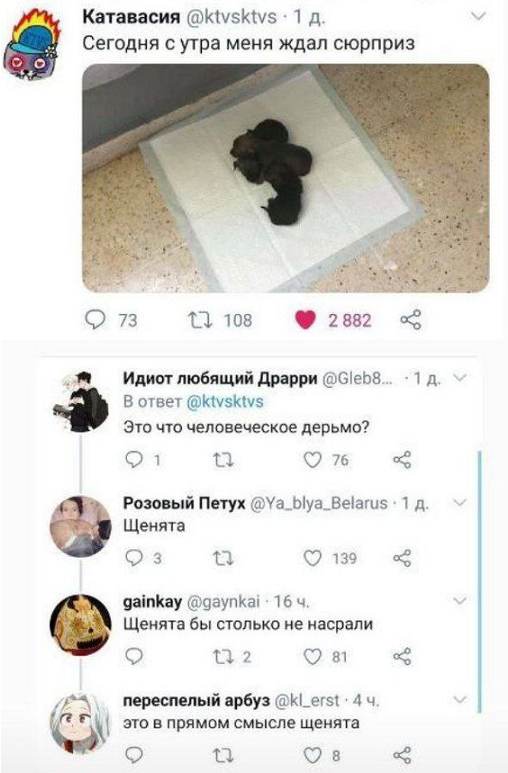This screenshot has width=508, height=773.
Task: Retweet Розовый Петух's reply "Щенята"
Action: [223, 559]
